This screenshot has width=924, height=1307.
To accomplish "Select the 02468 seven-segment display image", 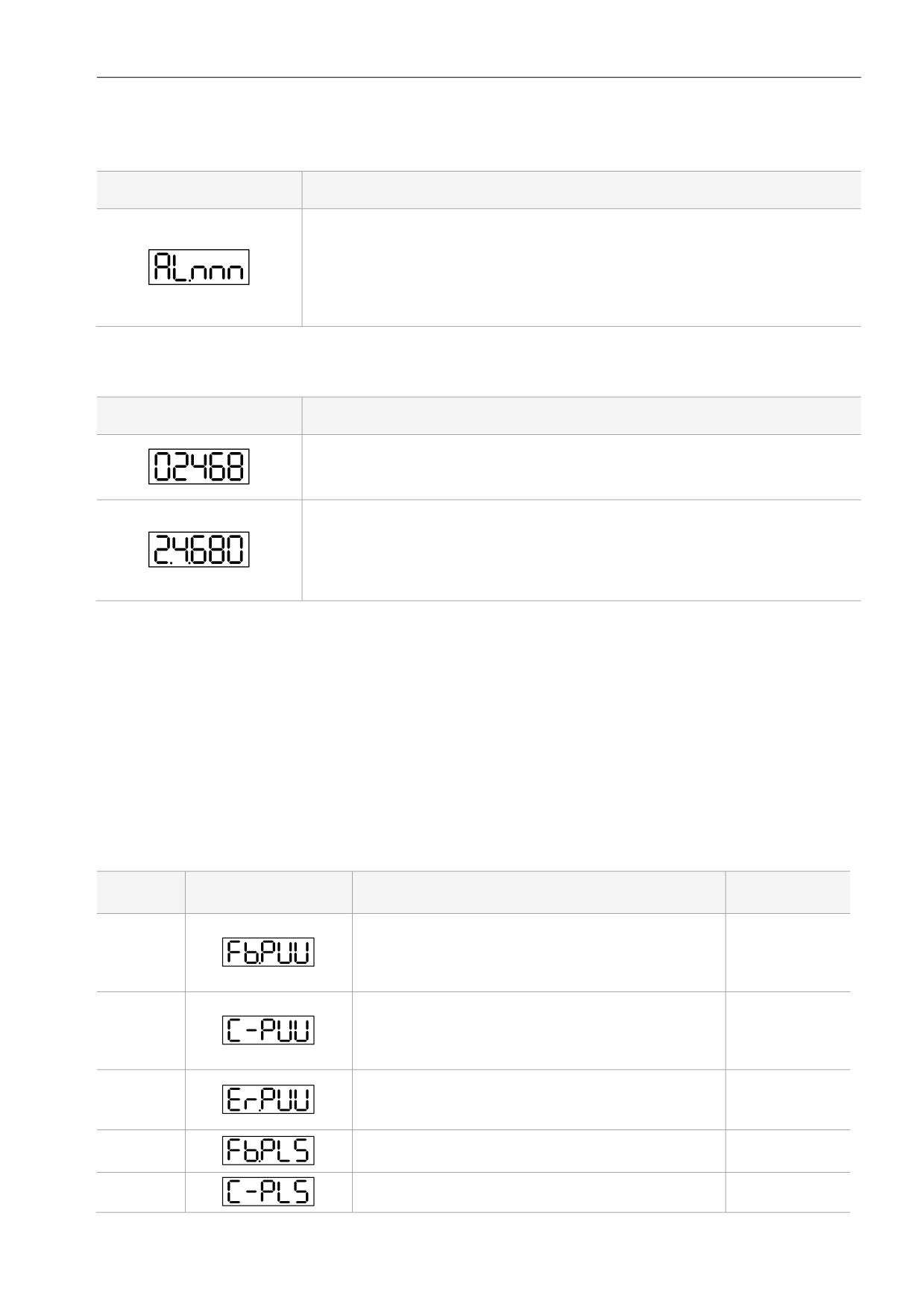I will (198, 467).
